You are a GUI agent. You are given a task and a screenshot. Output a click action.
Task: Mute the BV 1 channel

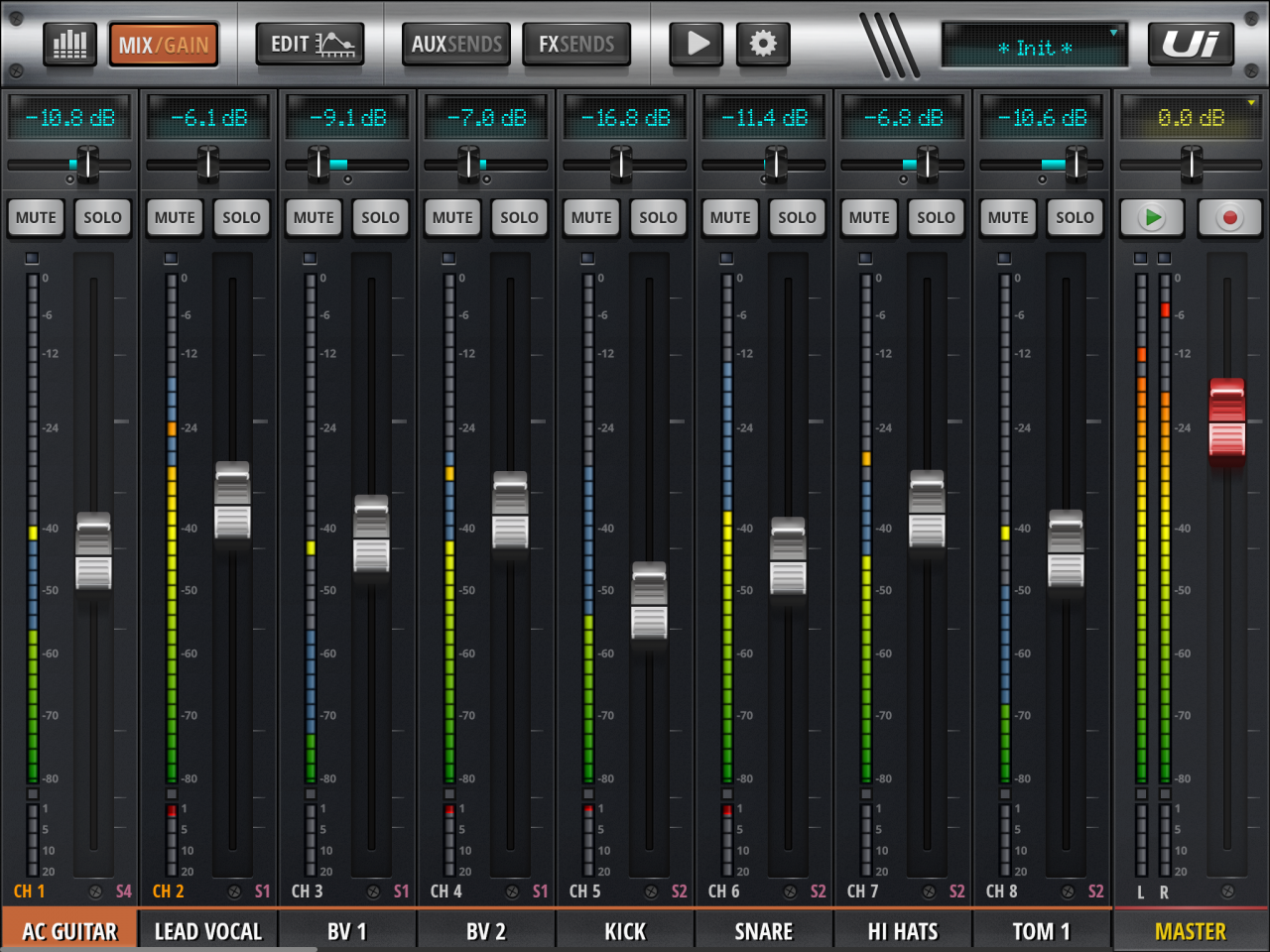click(x=314, y=217)
